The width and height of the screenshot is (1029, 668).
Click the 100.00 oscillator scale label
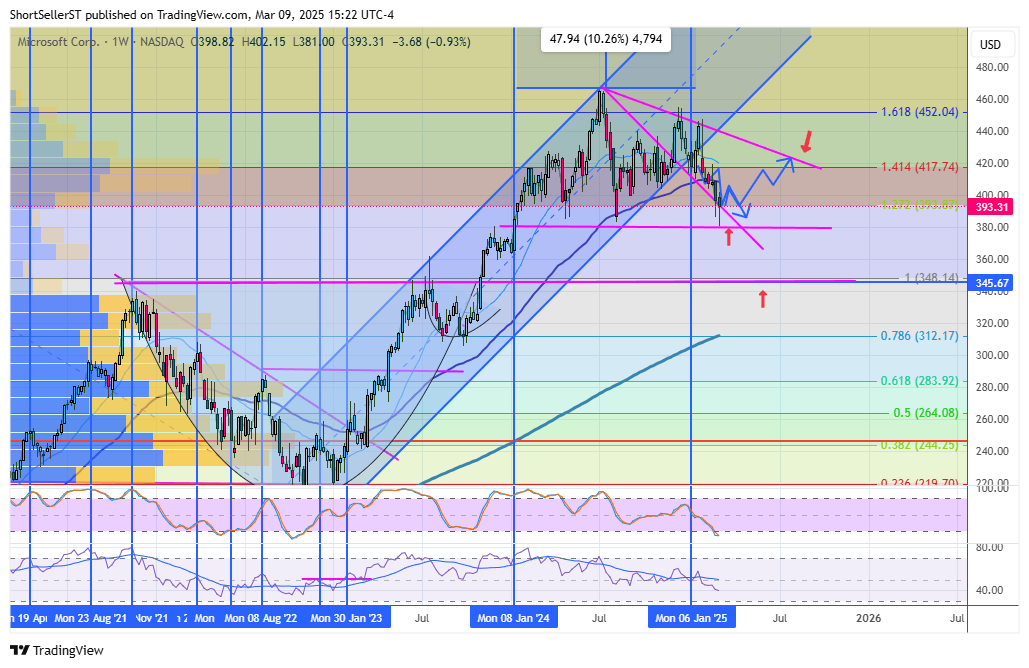click(x=992, y=488)
